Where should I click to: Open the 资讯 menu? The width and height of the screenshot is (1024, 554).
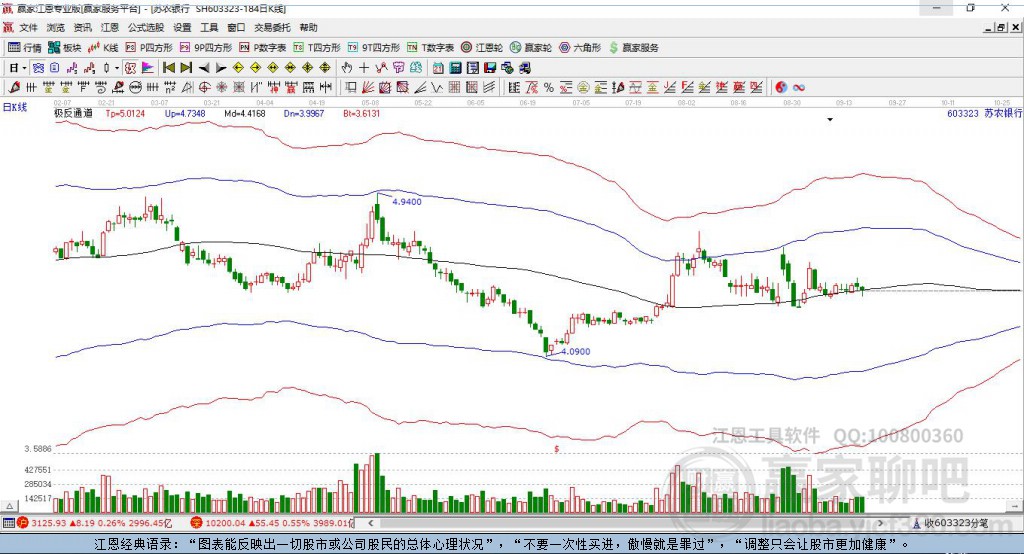click(x=82, y=27)
